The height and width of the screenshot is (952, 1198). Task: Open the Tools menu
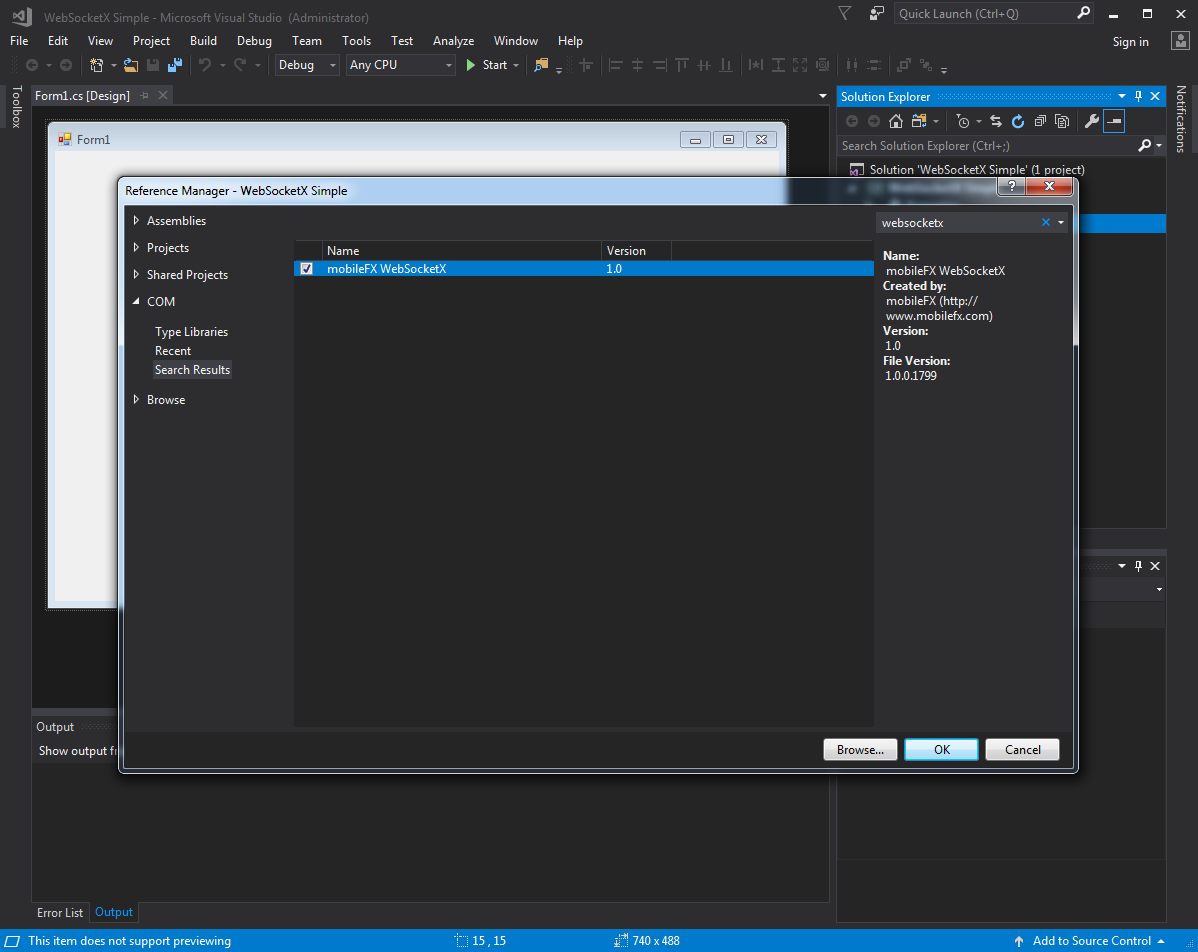coord(356,41)
